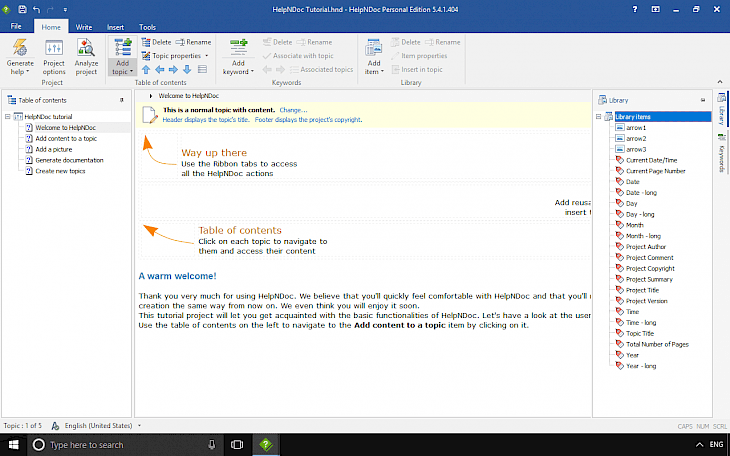This screenshot has height=456, width=730.
Task: Select the Create new topics topic
Action: pyautogui.click(x=61, y=171)
